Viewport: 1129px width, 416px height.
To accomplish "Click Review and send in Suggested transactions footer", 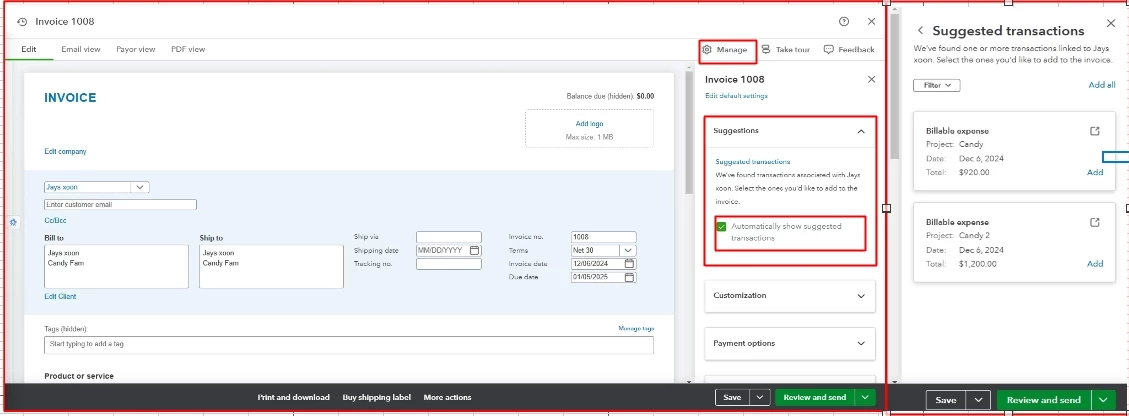I will (x=1044, y=400).
